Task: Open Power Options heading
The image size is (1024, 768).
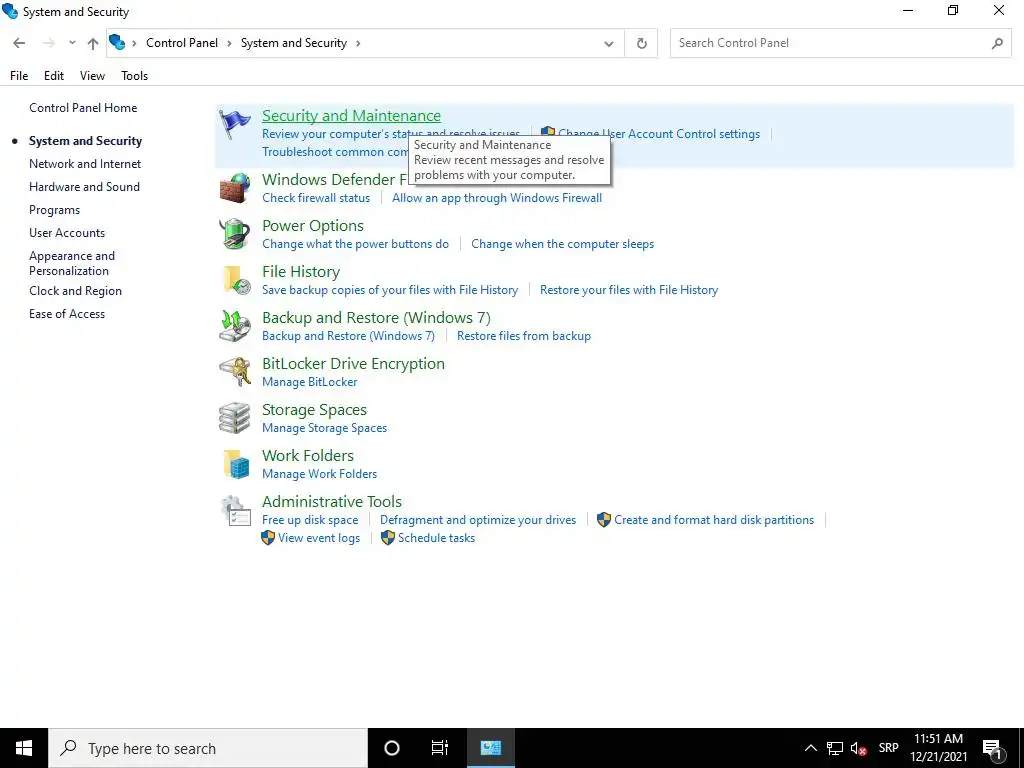Action: (313, 225)
